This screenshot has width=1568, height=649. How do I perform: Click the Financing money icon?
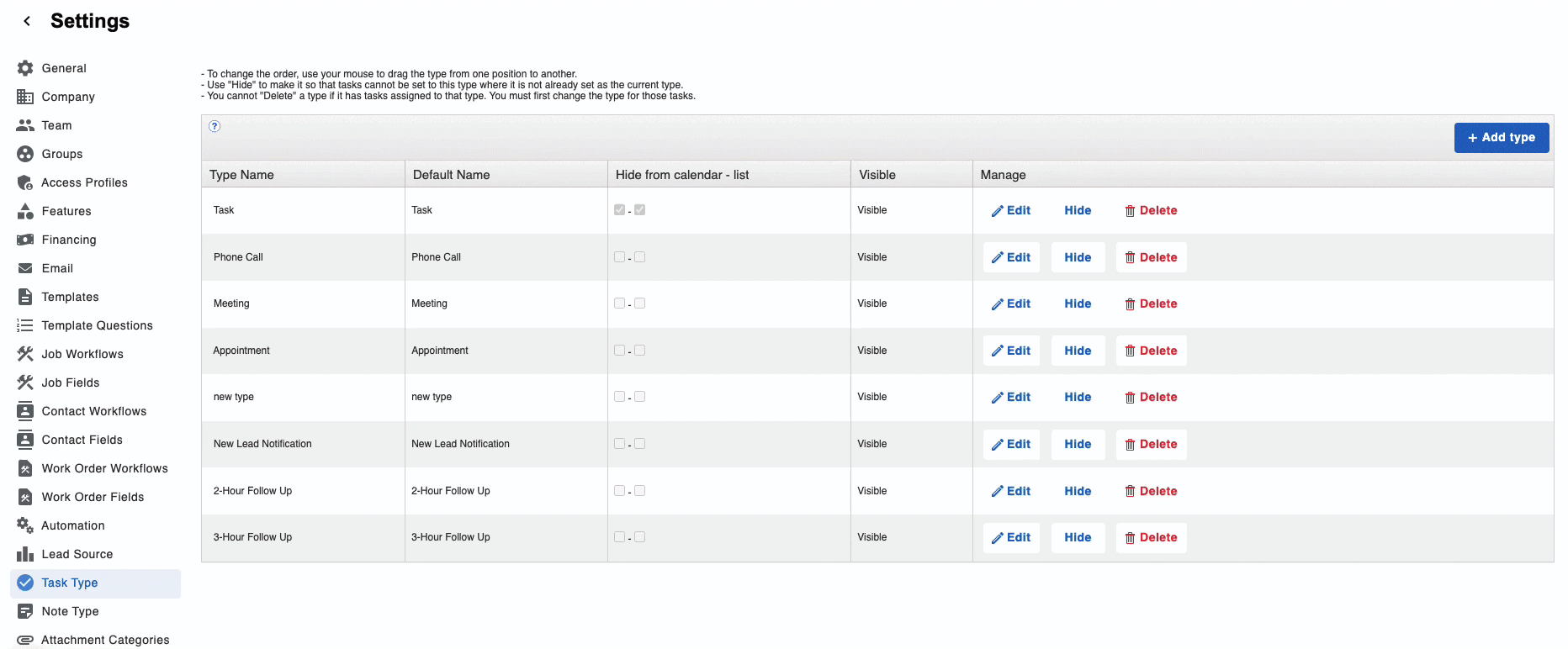coord(25,240)
